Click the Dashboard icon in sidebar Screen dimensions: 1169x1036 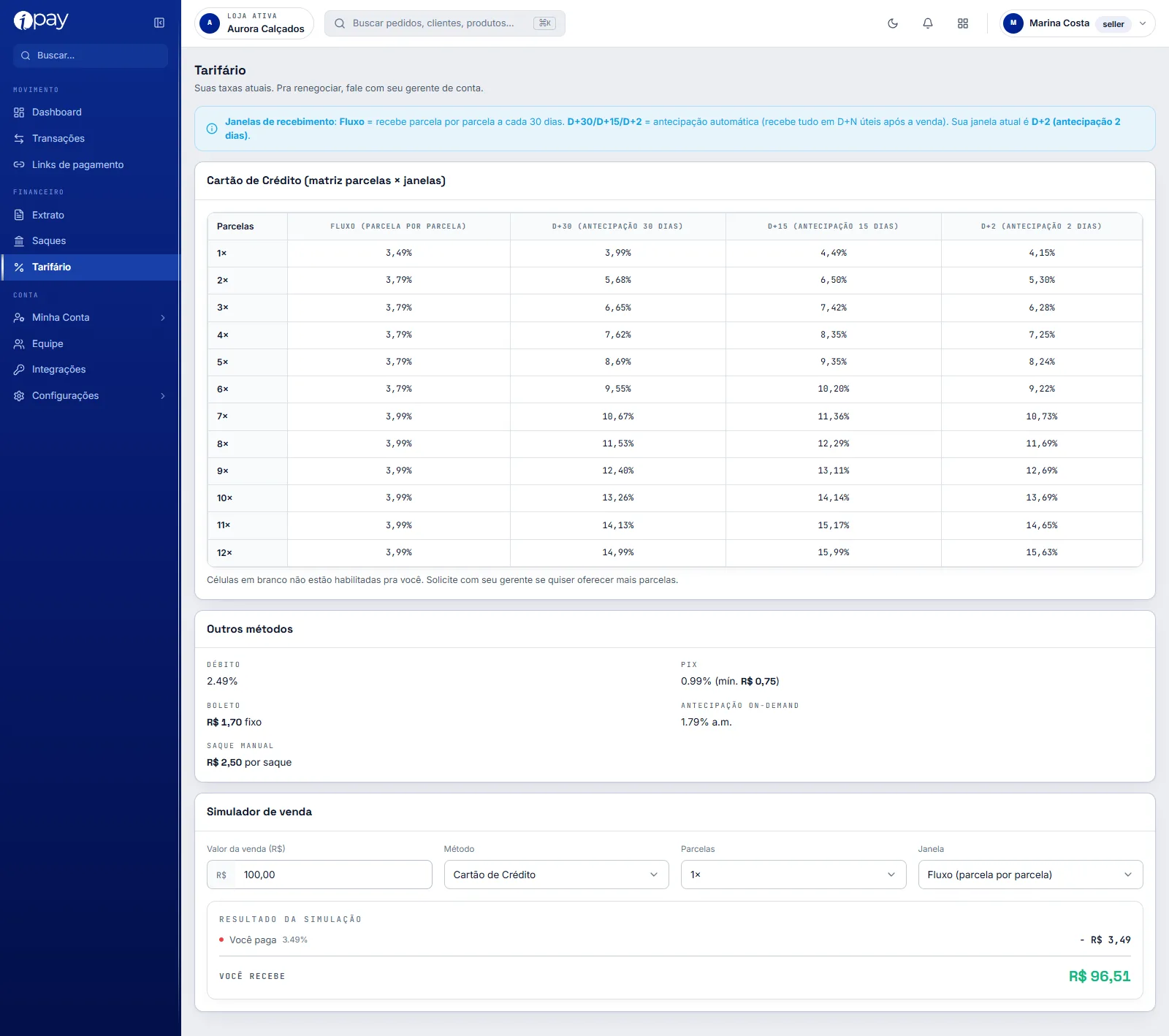point(19,113)
